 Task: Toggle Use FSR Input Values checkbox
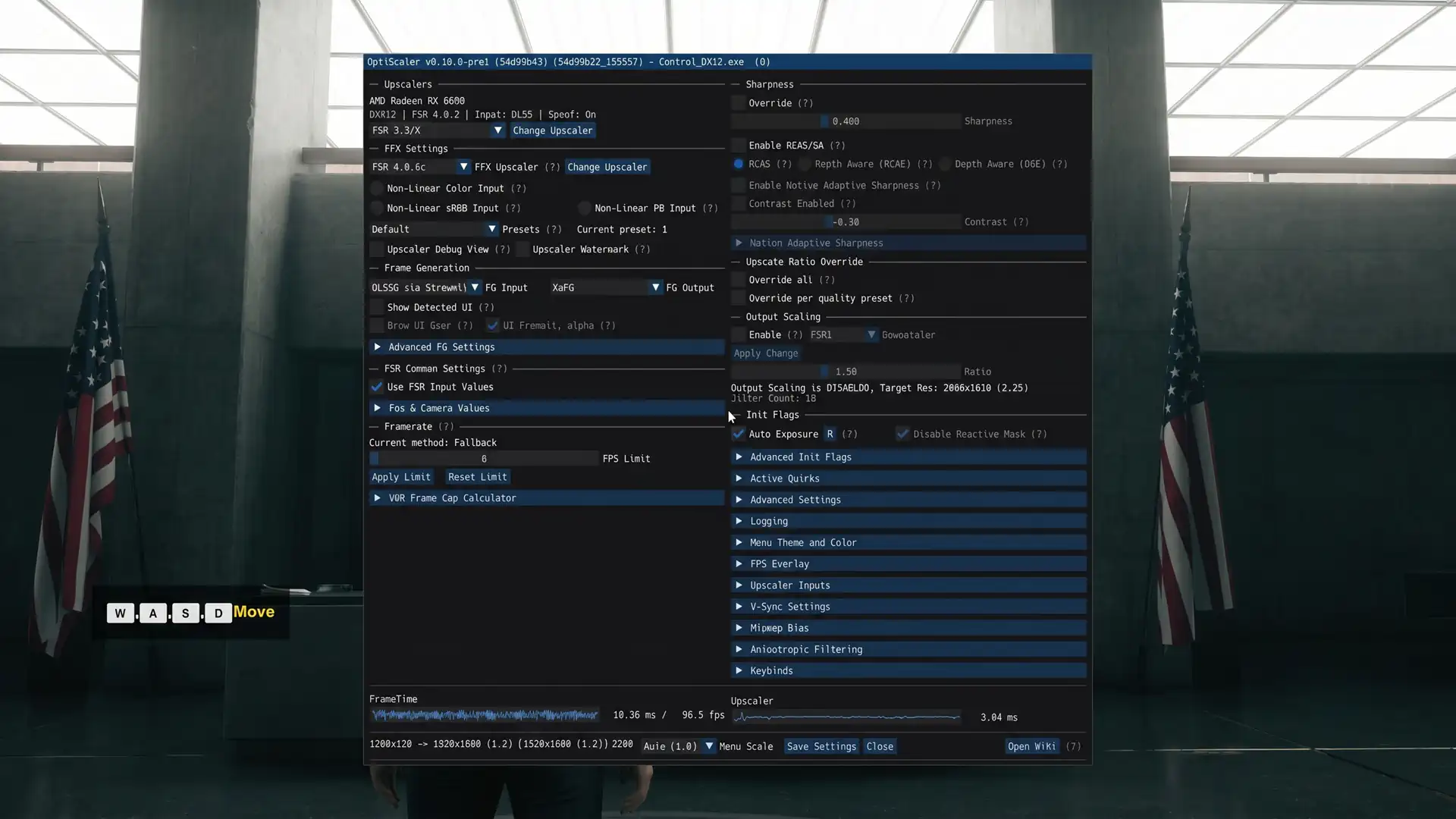(377, 387)
